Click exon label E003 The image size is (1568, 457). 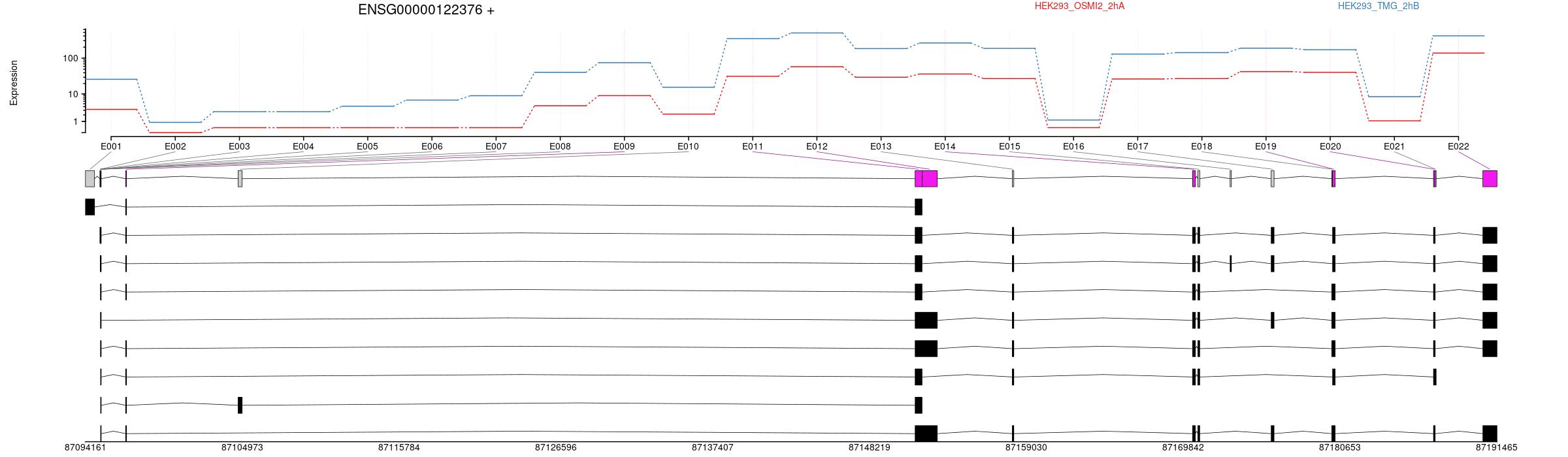tap(239, 146)
